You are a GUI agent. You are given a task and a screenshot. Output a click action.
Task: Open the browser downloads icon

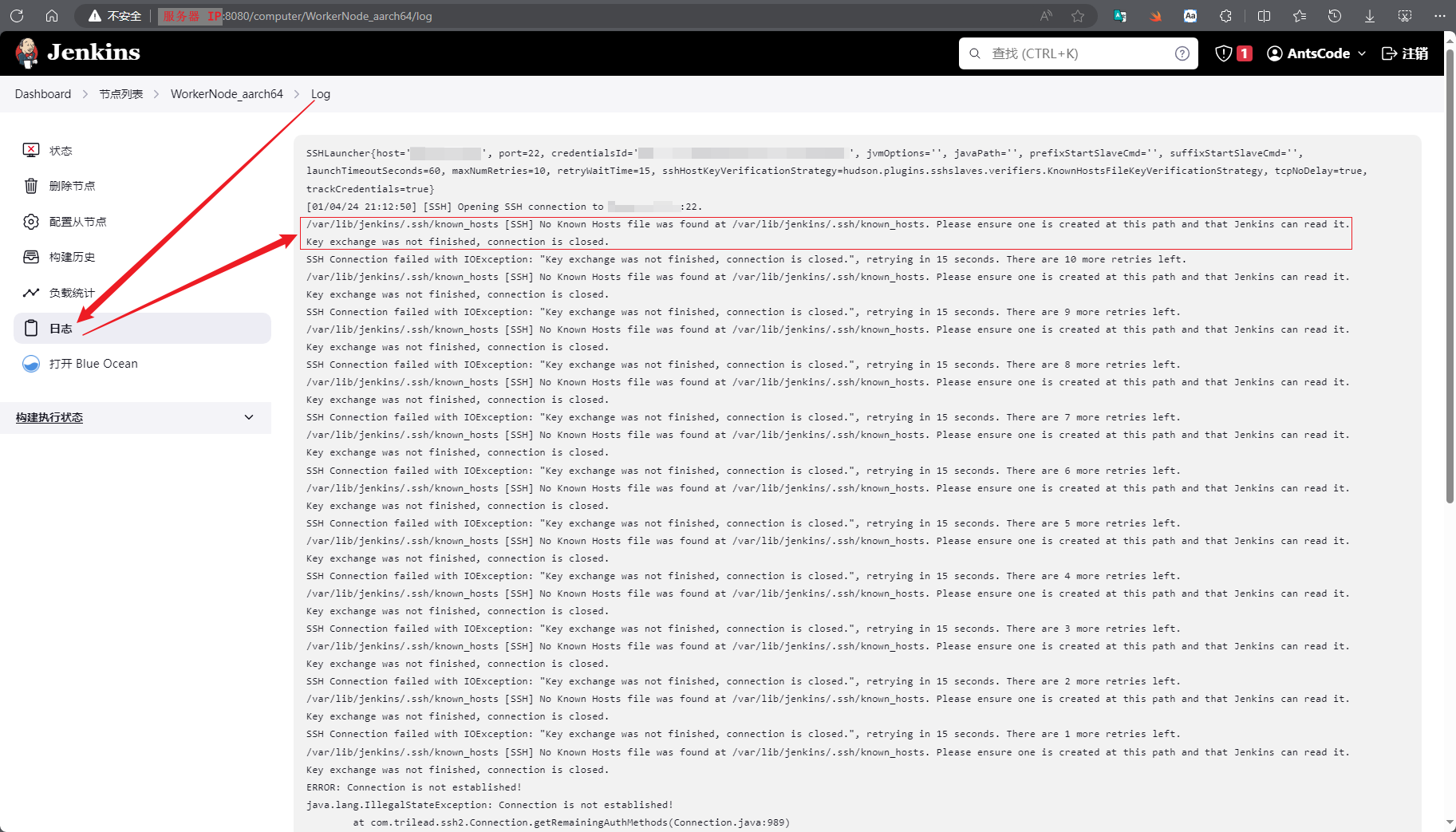[x=1370, y=16]
